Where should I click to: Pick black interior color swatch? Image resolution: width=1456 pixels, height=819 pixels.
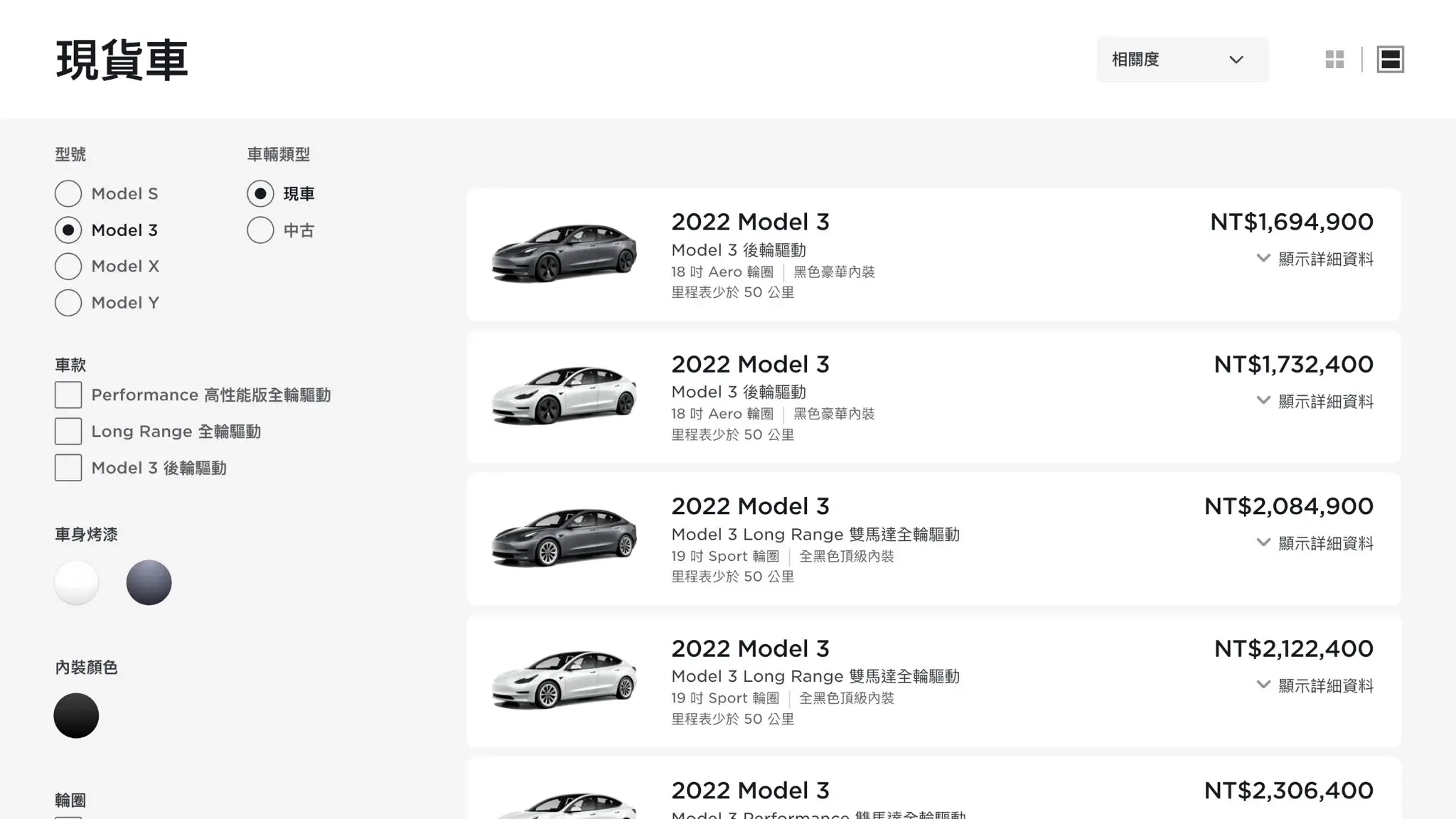pos(76,715)
